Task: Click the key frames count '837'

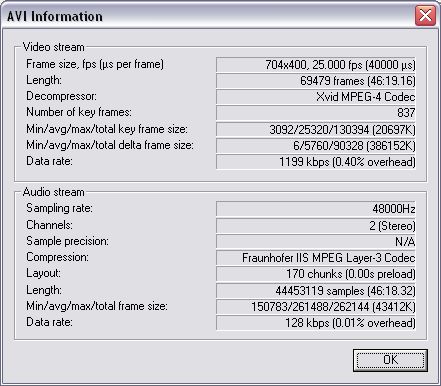Action: click(316, 113)
